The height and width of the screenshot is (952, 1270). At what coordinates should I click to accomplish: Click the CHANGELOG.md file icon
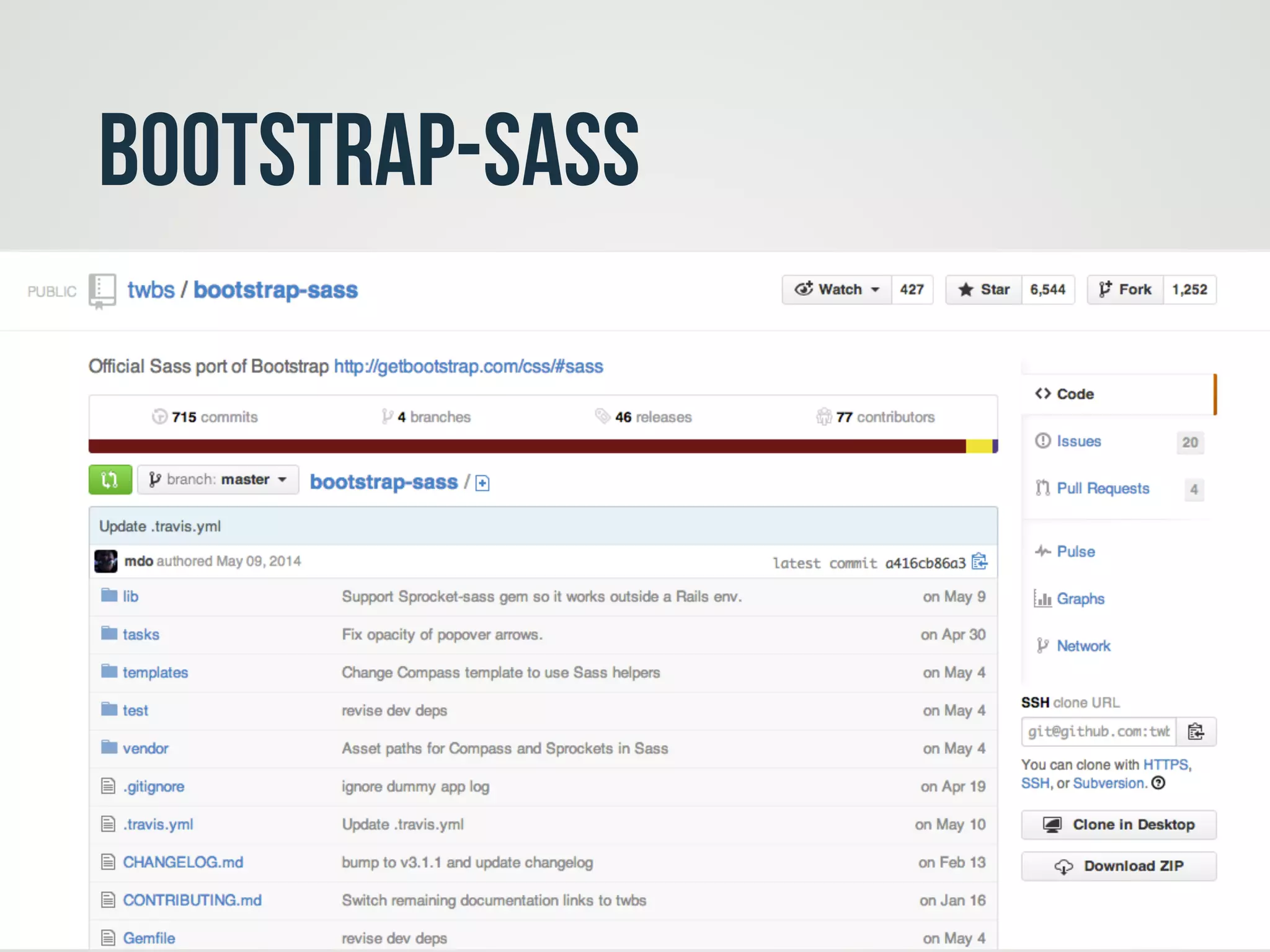coord(109,862)
